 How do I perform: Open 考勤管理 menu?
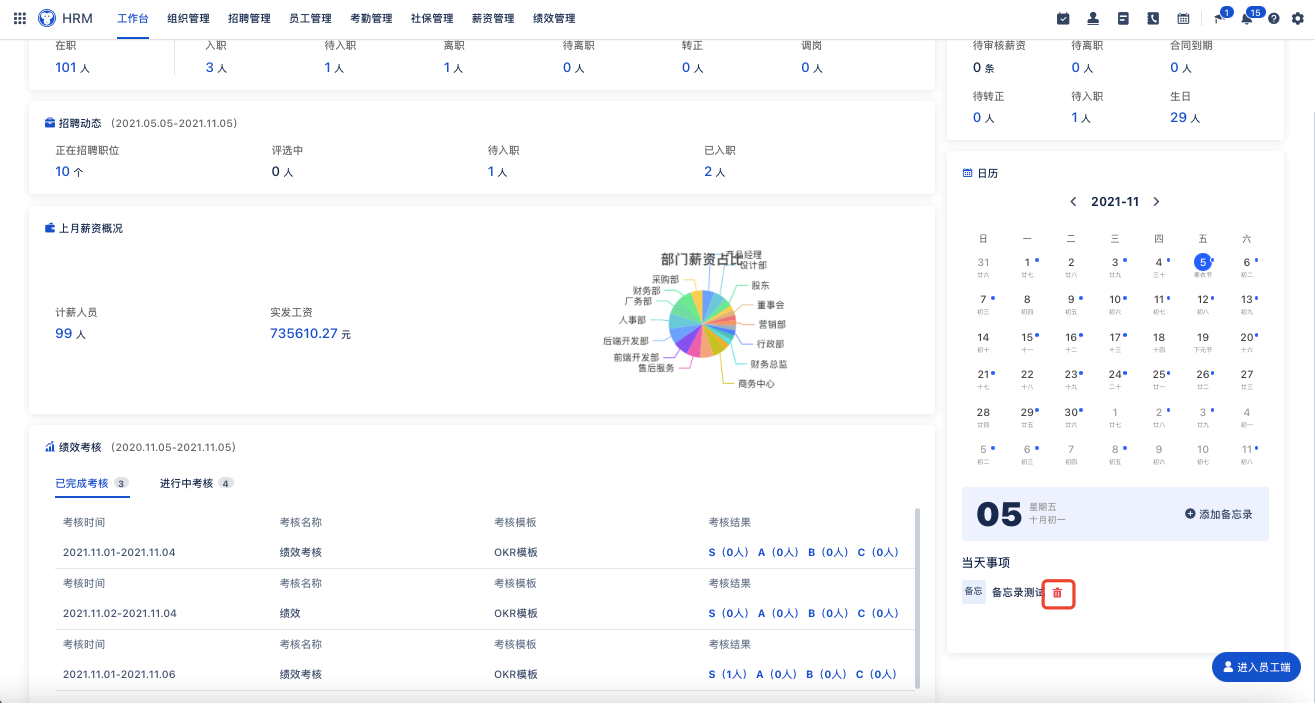tap(371, 18)
